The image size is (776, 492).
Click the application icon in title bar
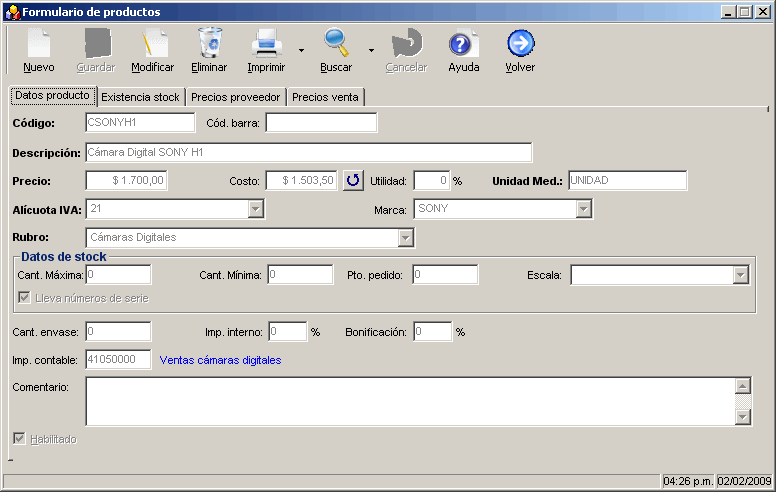point(13,12)
